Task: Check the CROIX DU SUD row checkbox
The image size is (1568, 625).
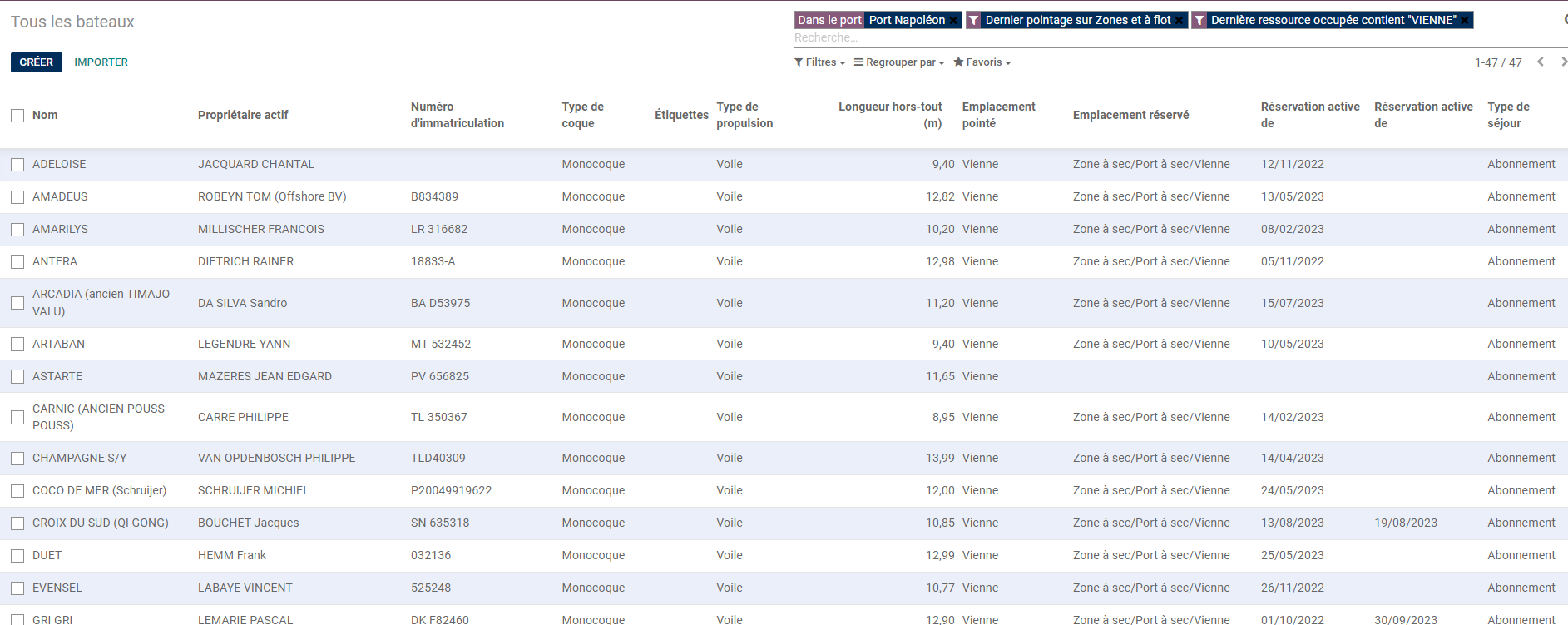Action: 17,523
